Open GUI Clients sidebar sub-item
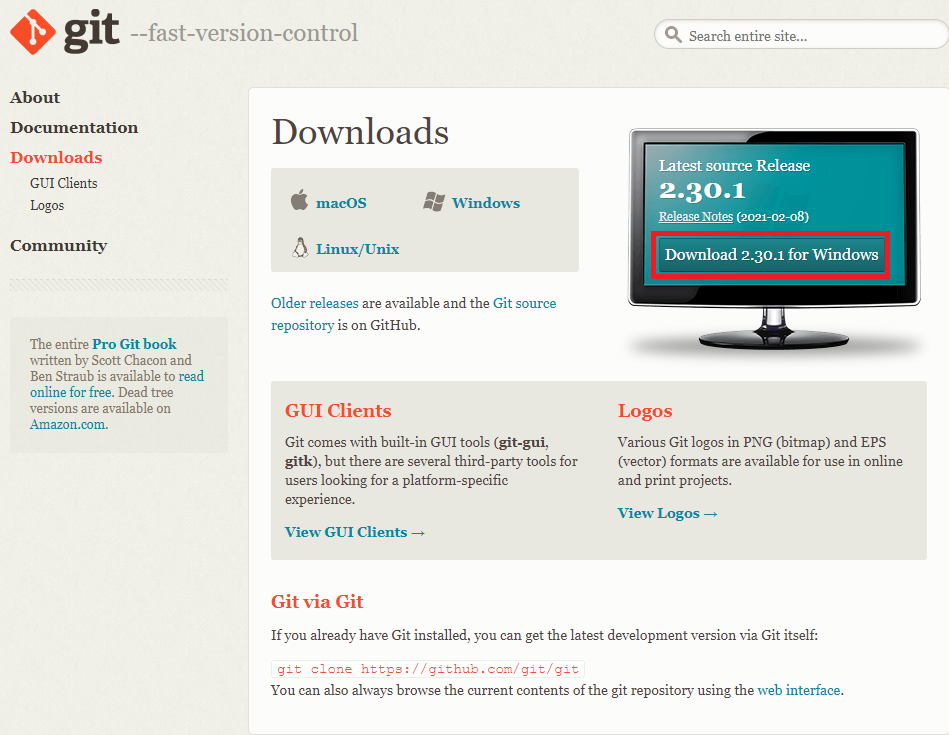 [x=64, y=183]
